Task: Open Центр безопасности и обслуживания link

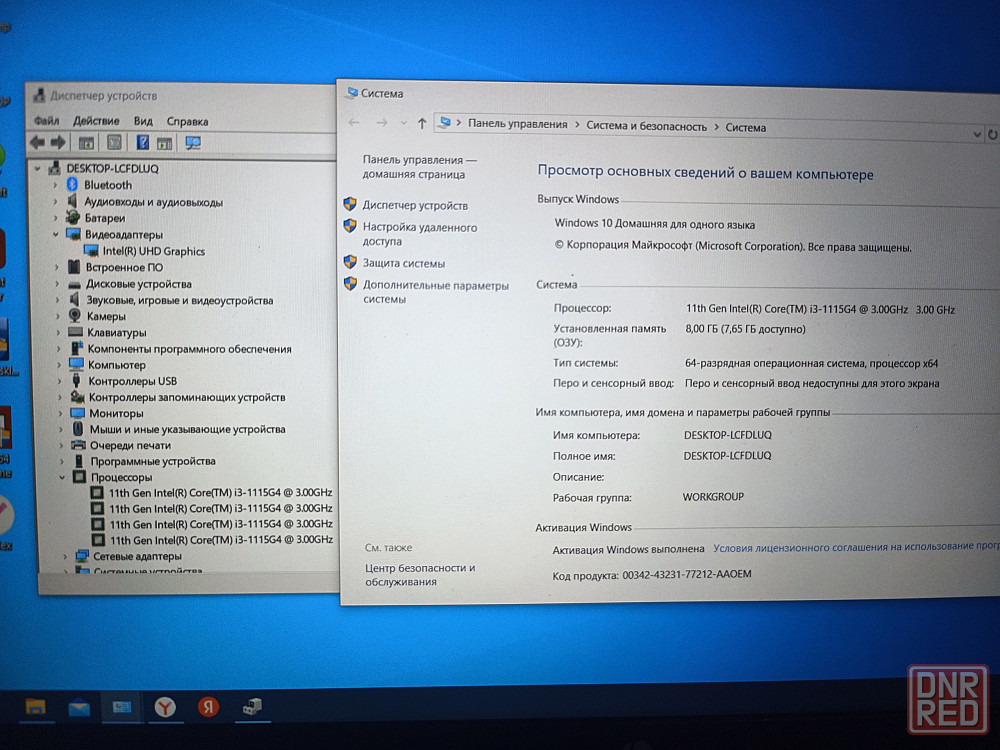Action: (x=420, y=575)
